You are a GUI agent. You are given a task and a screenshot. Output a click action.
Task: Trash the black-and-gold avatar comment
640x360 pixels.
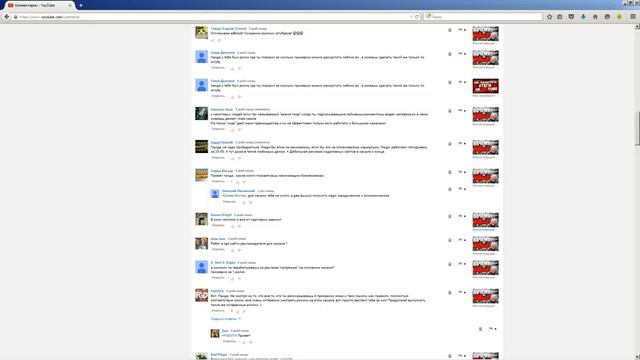450,144
